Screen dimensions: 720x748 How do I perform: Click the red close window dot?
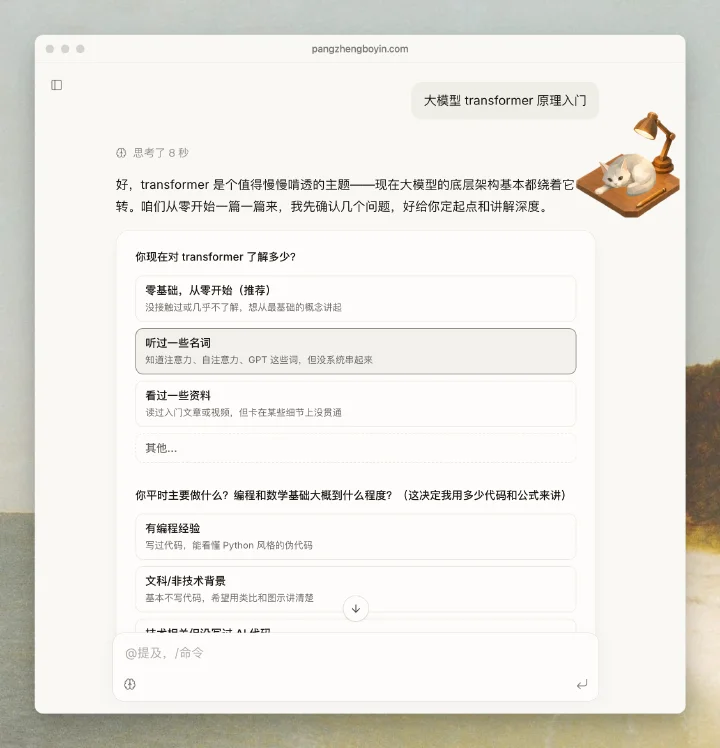click(50, 49)
